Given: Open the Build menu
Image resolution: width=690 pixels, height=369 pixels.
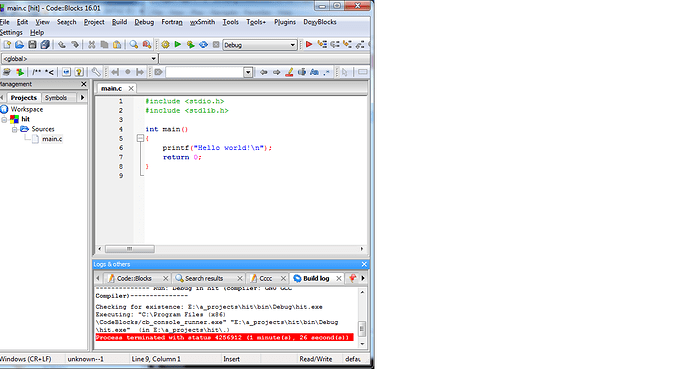Looking at the screenshot, I should (119, 22).
